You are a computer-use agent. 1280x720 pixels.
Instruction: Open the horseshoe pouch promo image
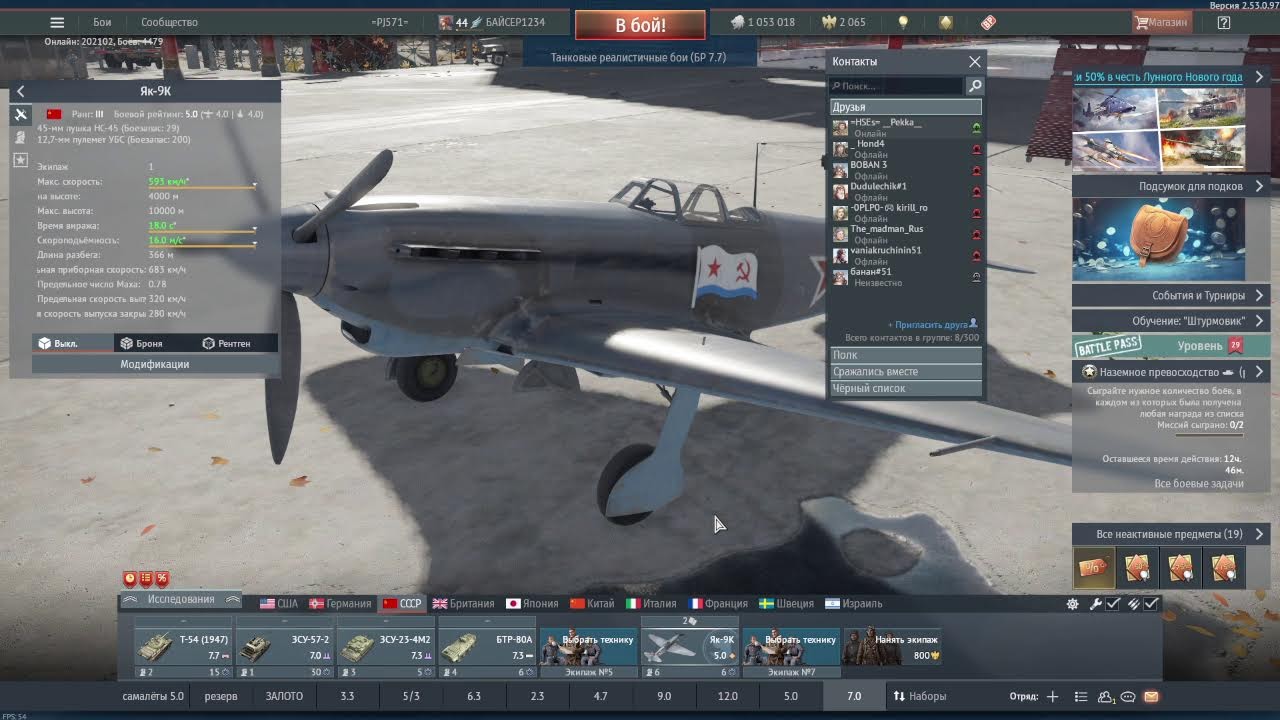pyautogui.click(x=1159, y=239)
